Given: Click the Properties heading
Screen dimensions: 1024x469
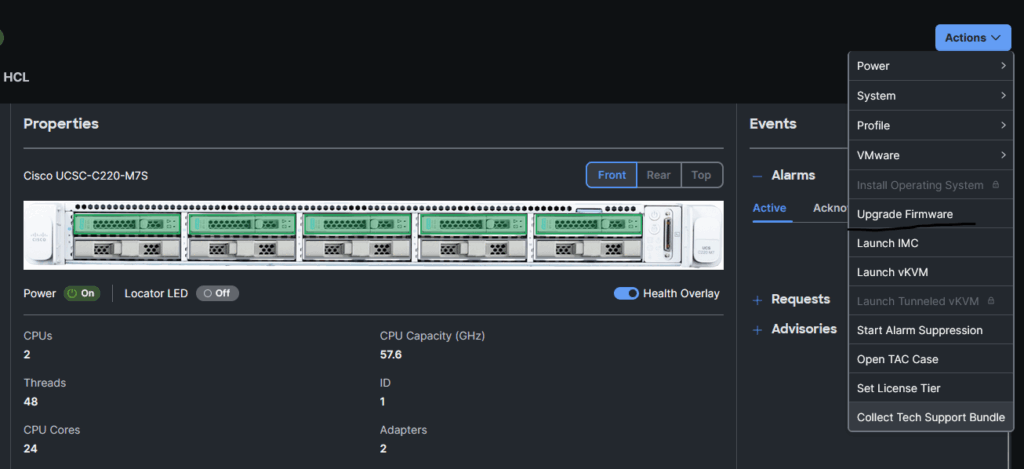Looking at the screenshot, I should point(61,123).
